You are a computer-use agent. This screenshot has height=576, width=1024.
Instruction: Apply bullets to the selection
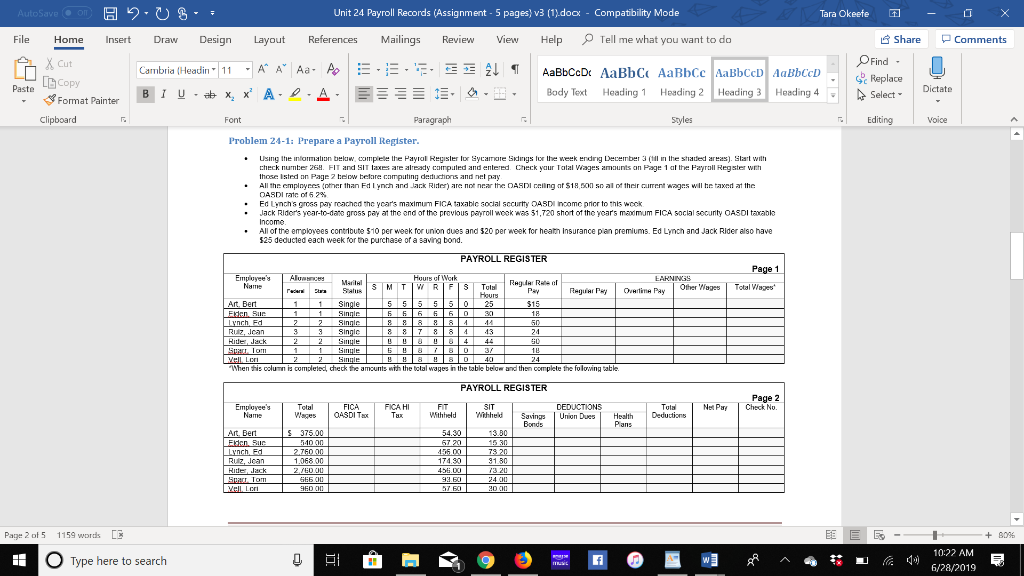364,69
